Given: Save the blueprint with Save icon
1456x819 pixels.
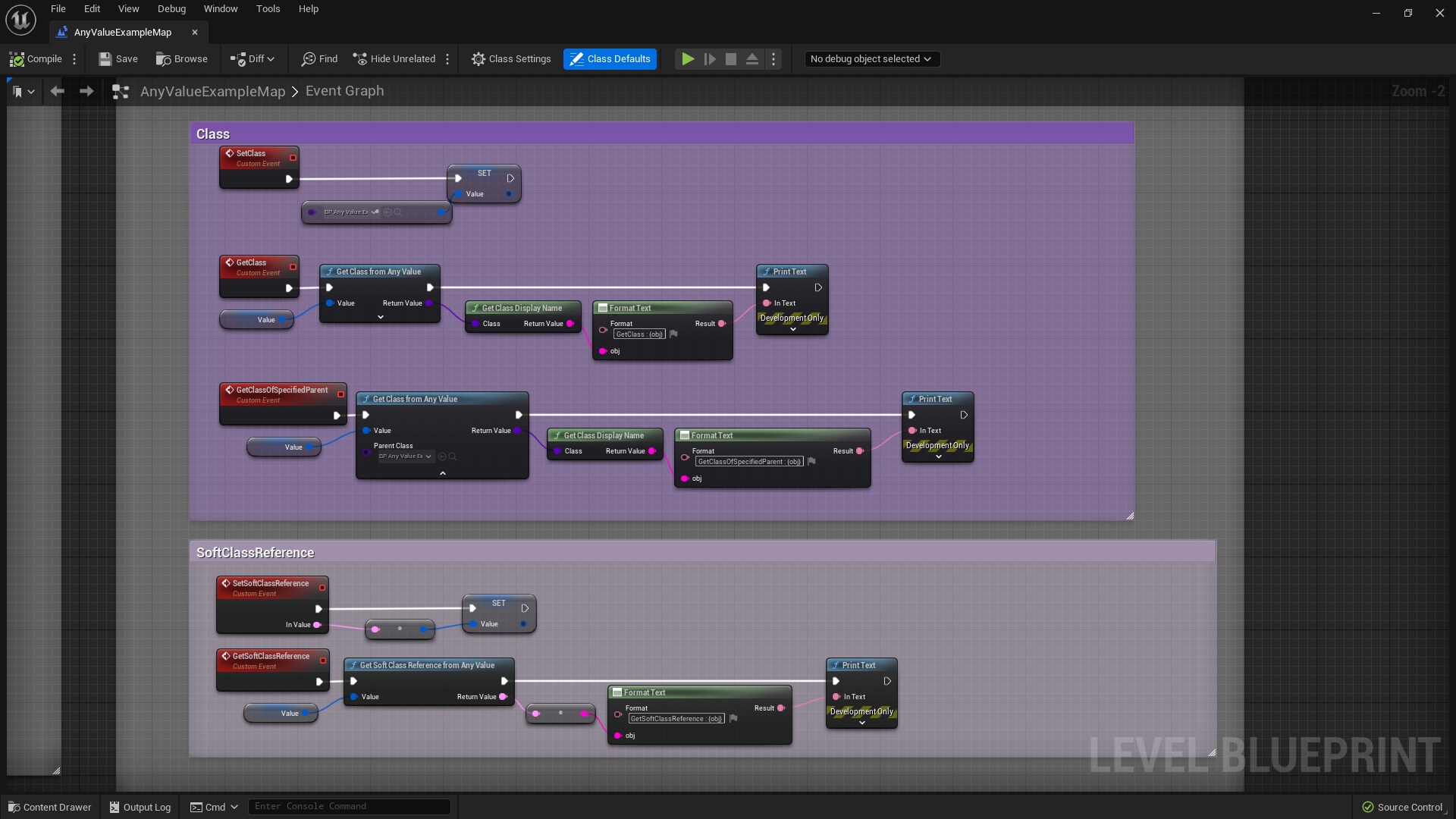Looking at the screenshot, I should (105, 59).
